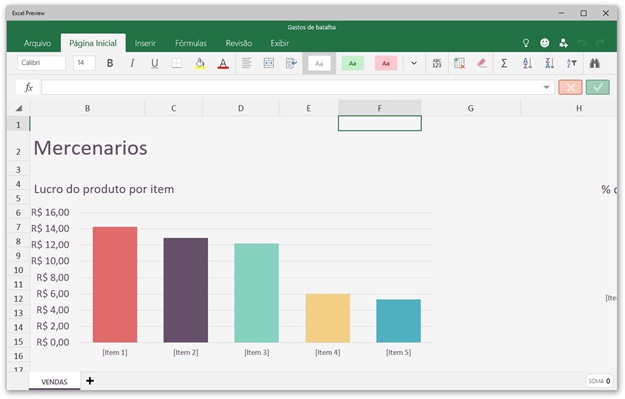Pick the fill color bucket
Viewport: 625px width, 399px height.
point(200,63)
